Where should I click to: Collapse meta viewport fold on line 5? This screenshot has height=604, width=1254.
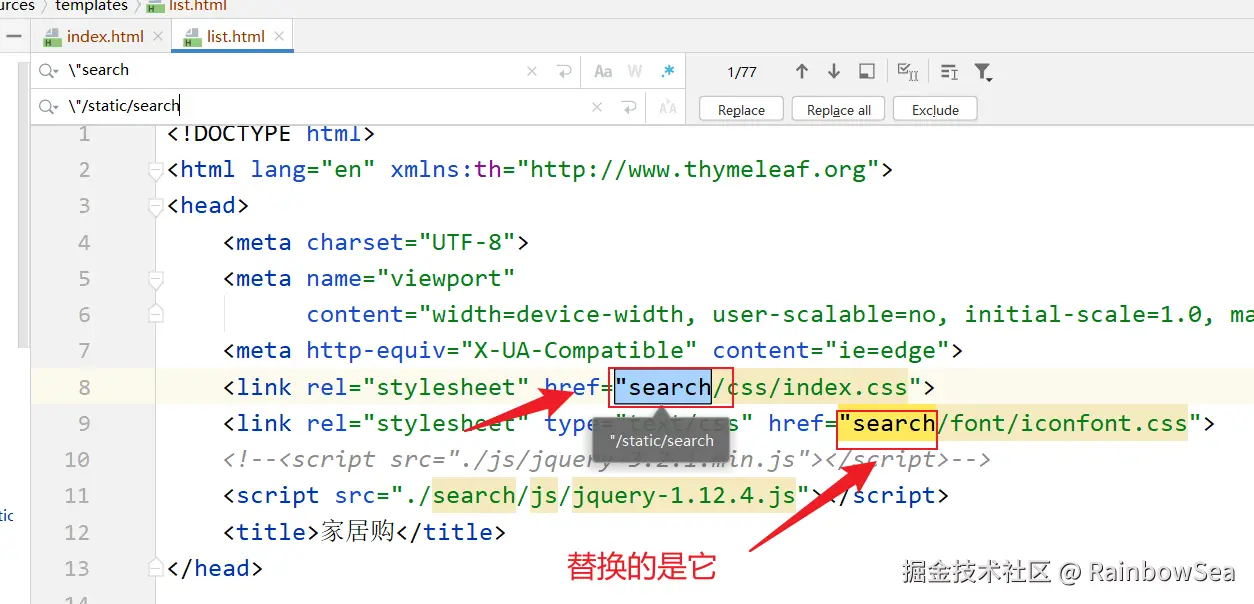click(x=155, y=279)
